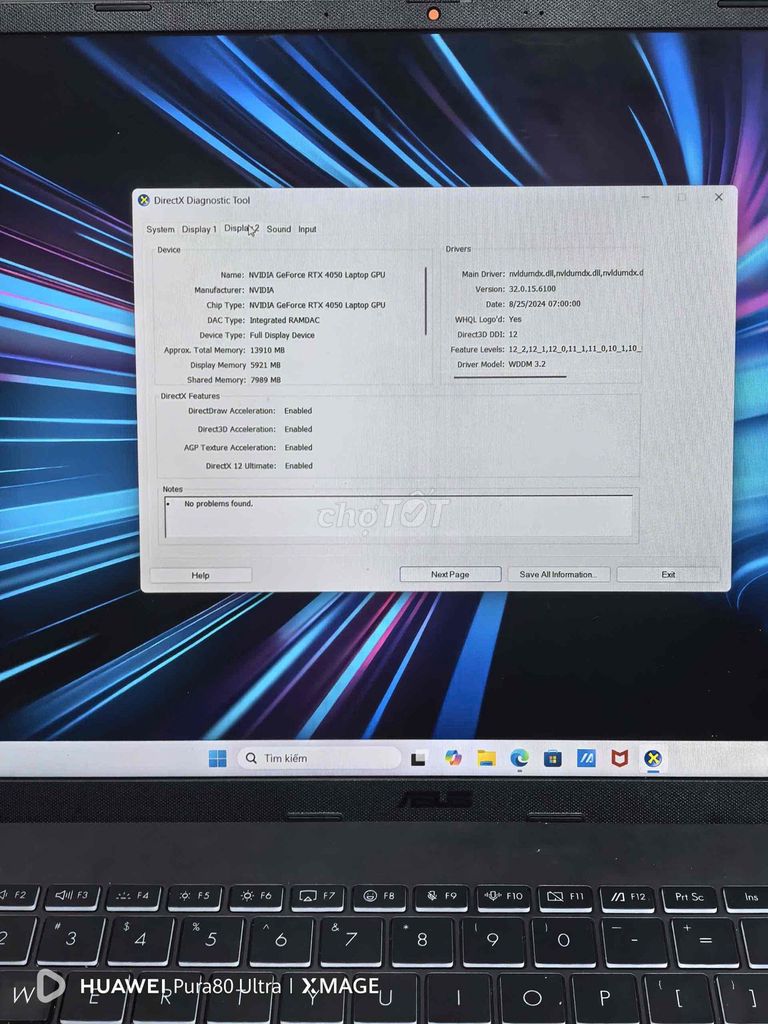The height and width of the screenshot is (1024, 768).
Task: Click Approx. Total Memory value 13910 MB
Action: (267, 350)
